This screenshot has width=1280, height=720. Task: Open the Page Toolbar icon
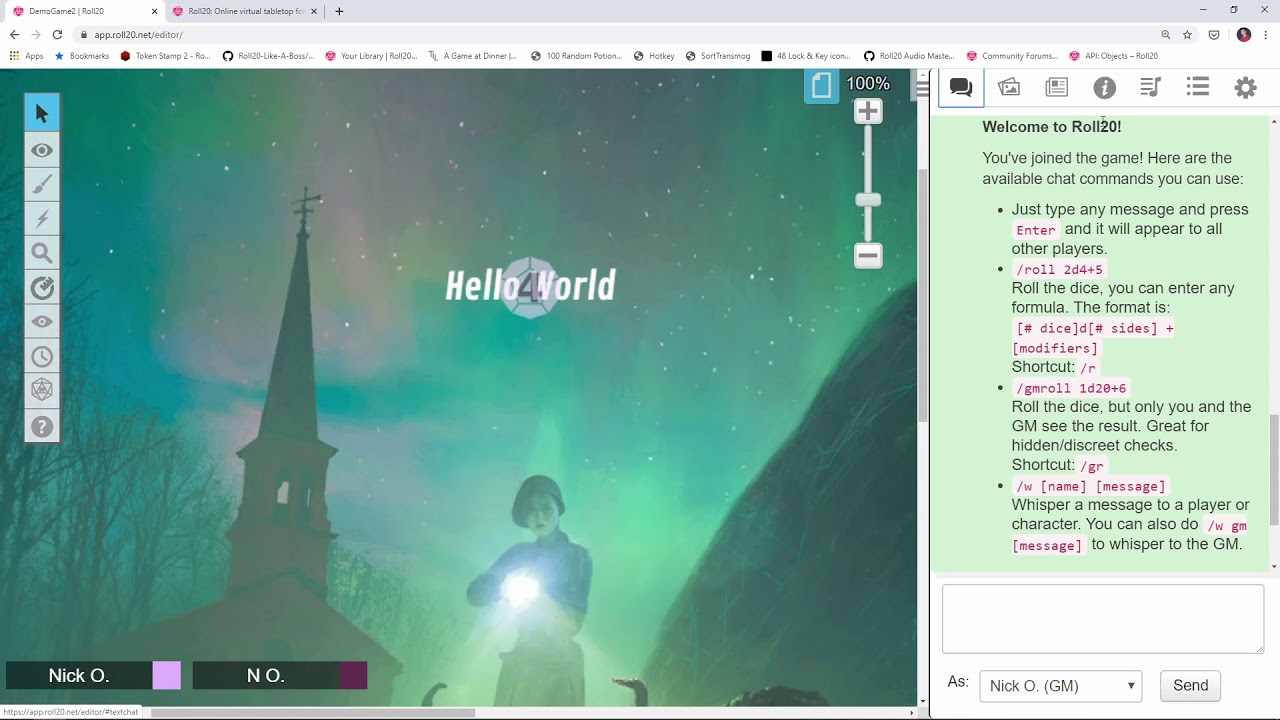pyautogui.click(x=821, y=86)
